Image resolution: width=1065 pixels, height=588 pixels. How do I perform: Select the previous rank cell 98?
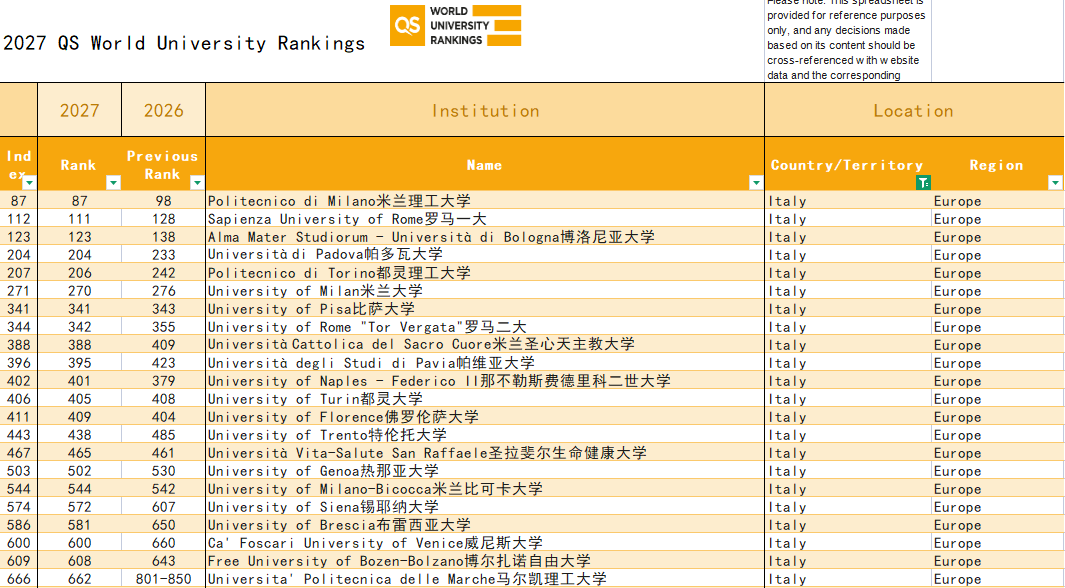coord(164,201)
